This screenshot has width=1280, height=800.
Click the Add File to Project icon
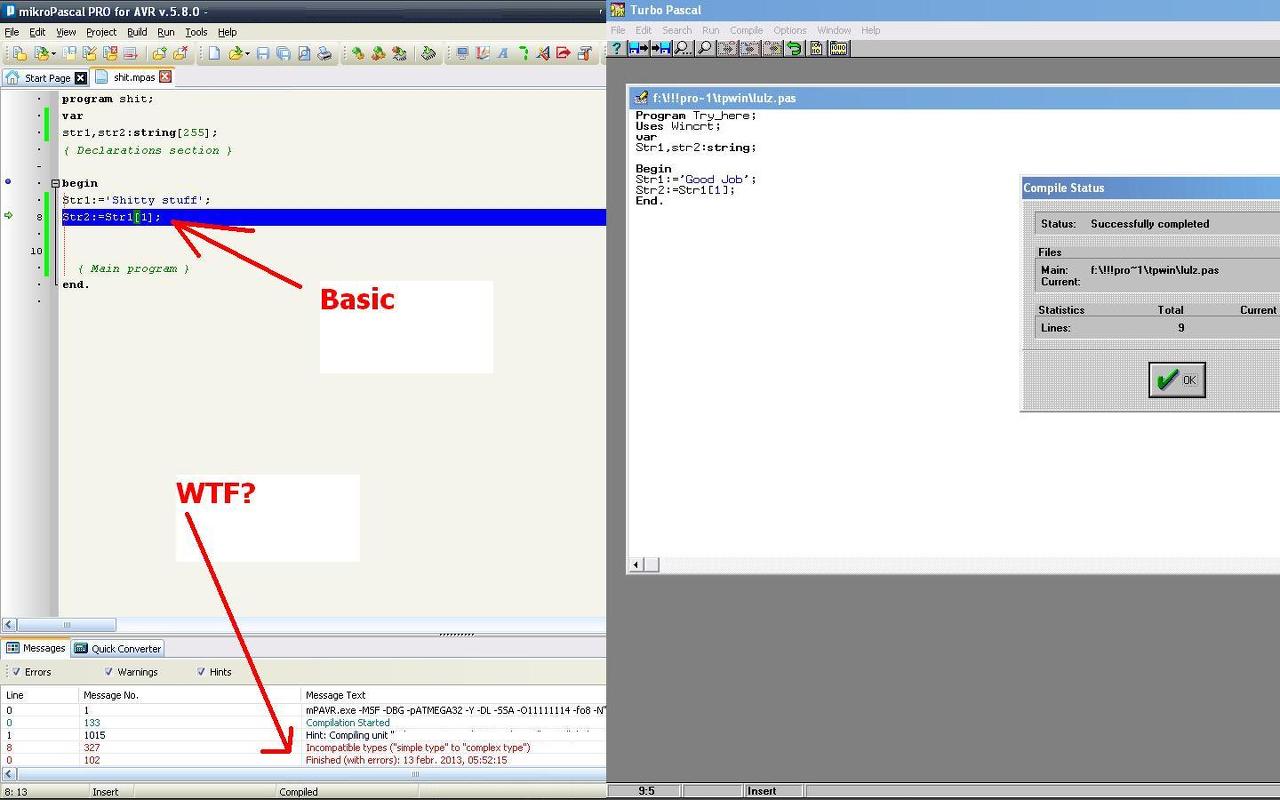click(x=159, y=54)
